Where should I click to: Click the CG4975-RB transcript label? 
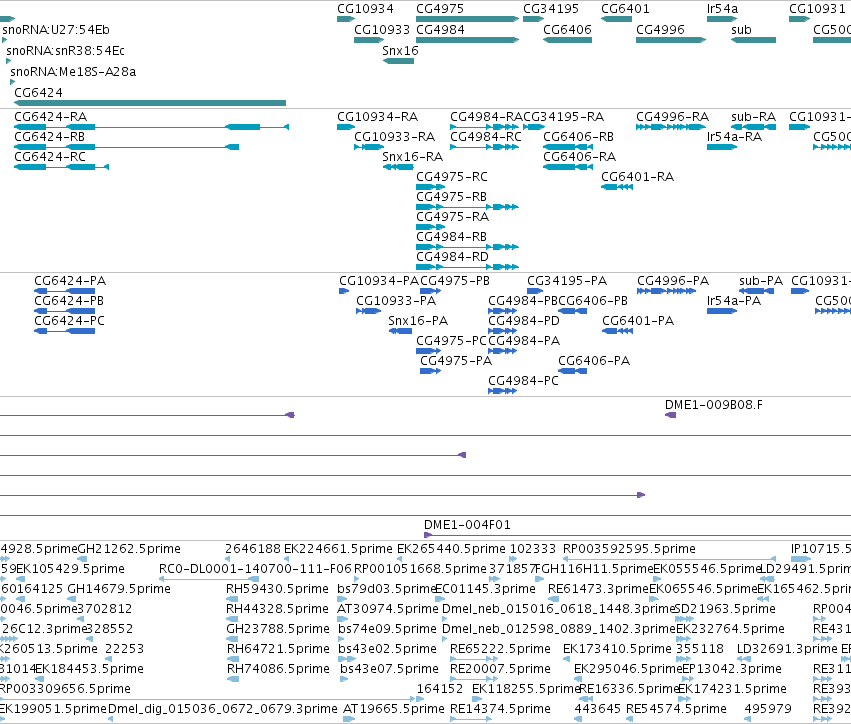coord(451,197)
